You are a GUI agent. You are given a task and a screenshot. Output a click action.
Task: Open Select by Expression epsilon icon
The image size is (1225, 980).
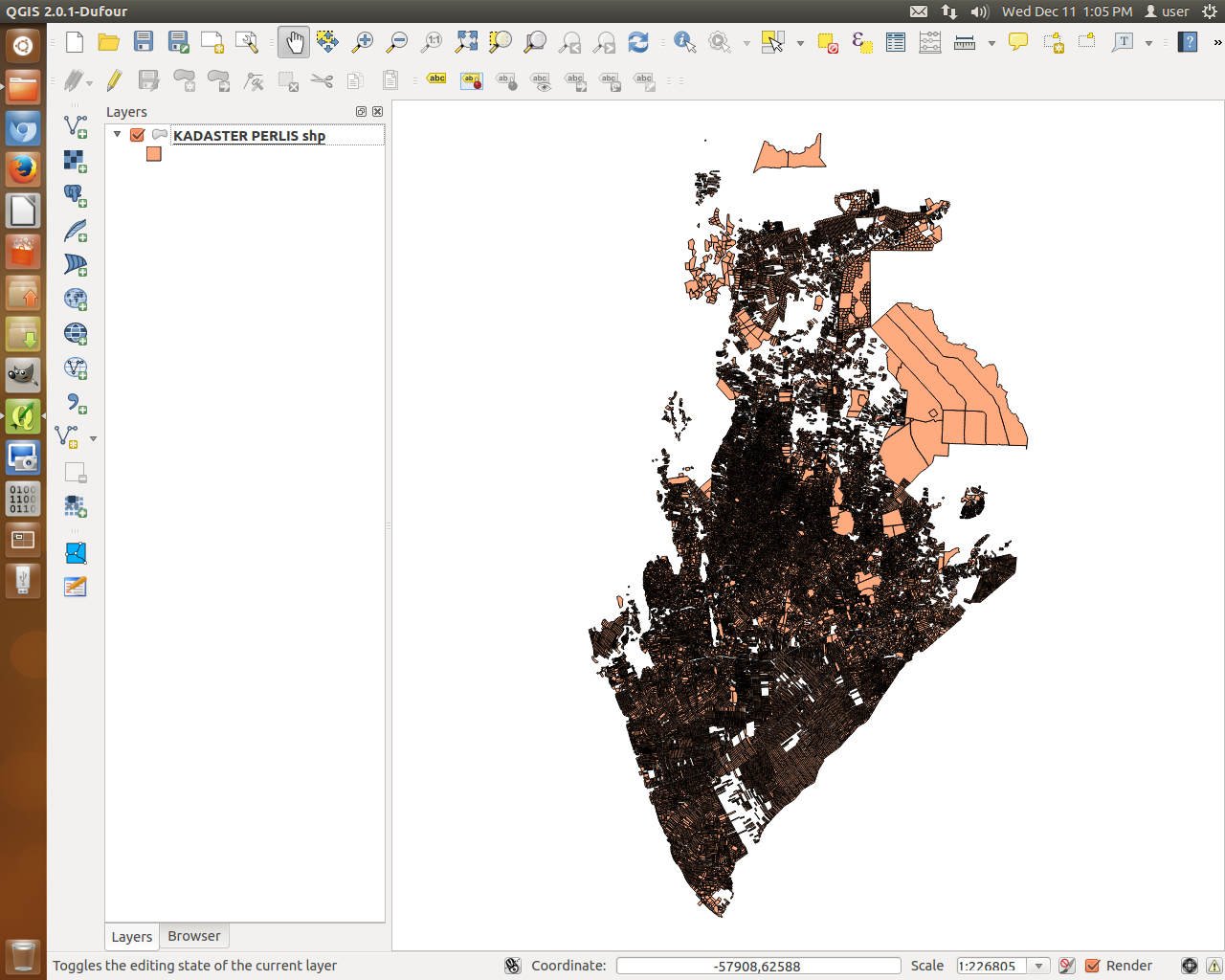(860, 42)
